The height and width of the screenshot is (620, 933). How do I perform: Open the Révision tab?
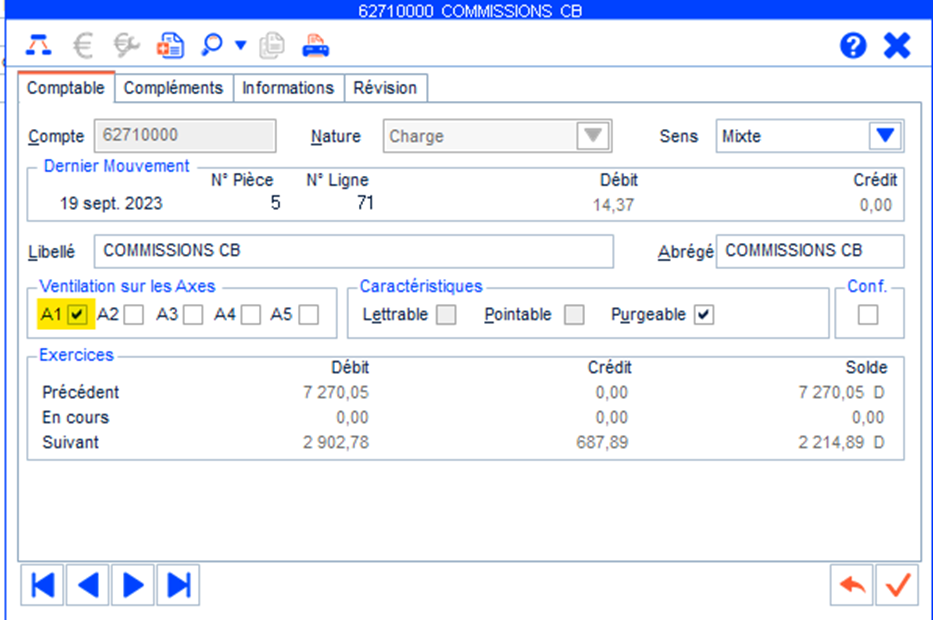[x=385, y=88]
